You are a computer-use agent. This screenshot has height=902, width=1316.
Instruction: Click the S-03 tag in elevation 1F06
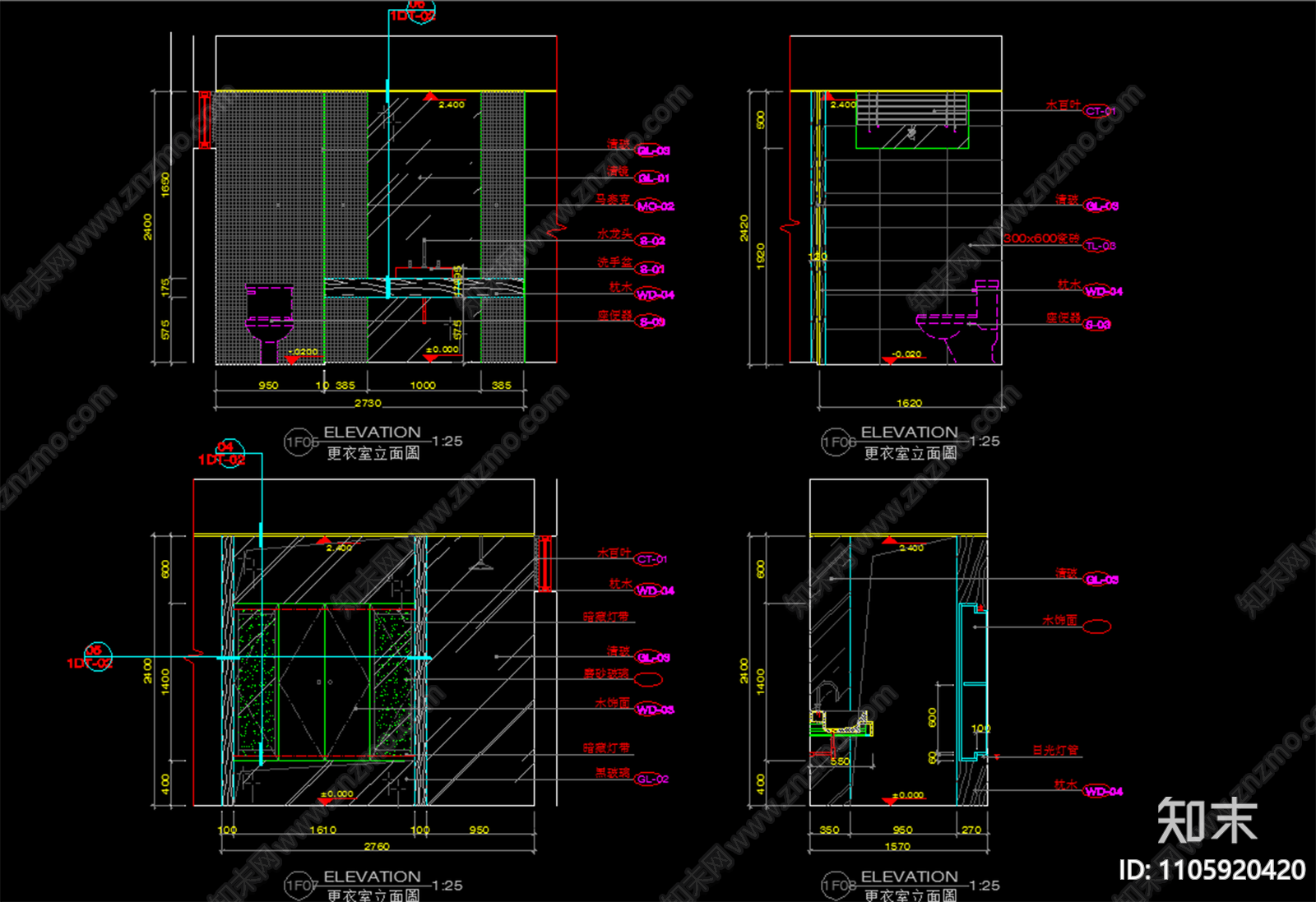click(1098, 325)
